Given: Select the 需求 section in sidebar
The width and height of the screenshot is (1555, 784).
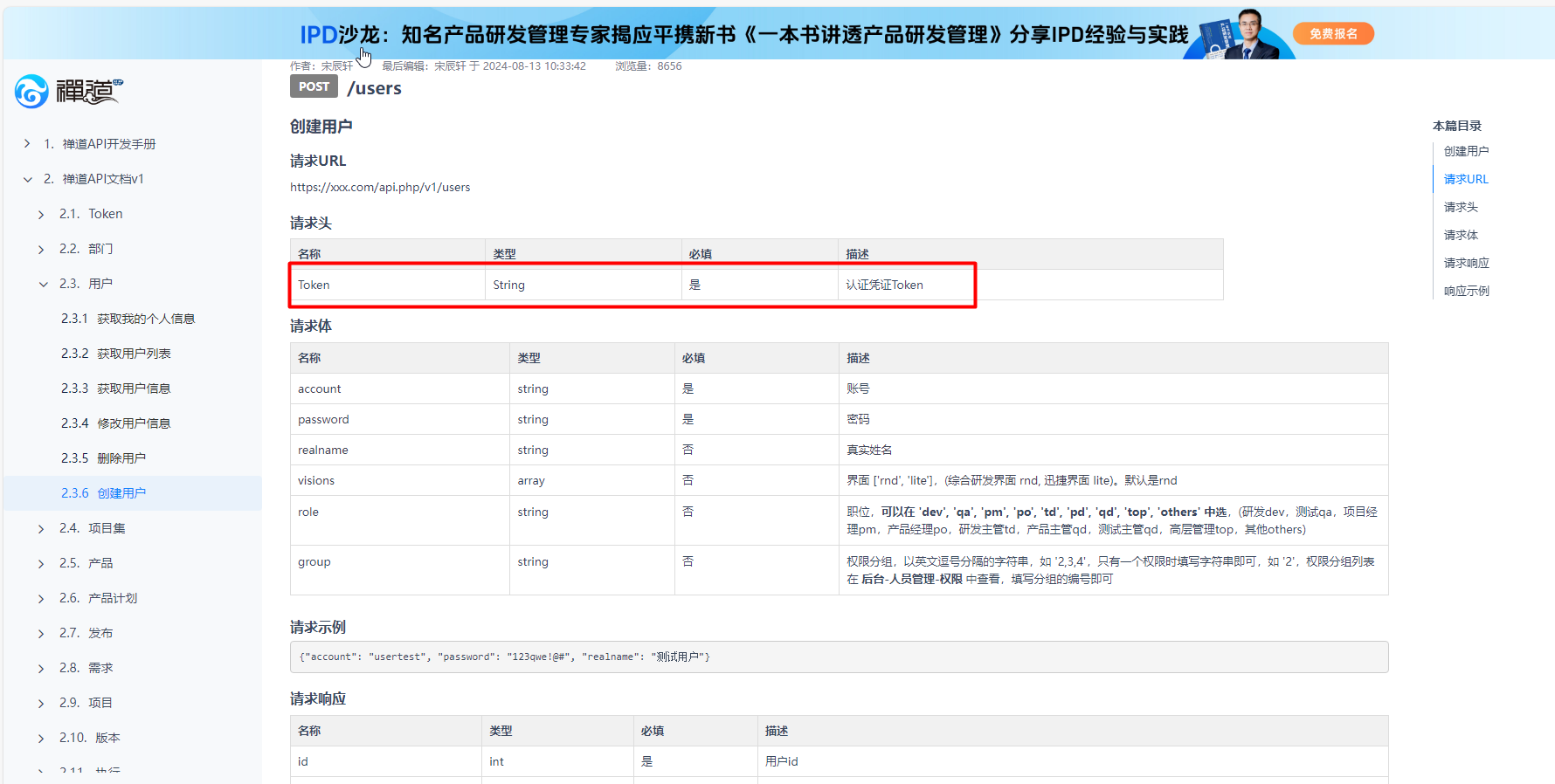Looking at the screenshot, I should pyautogui.click(x=100, y=668).
